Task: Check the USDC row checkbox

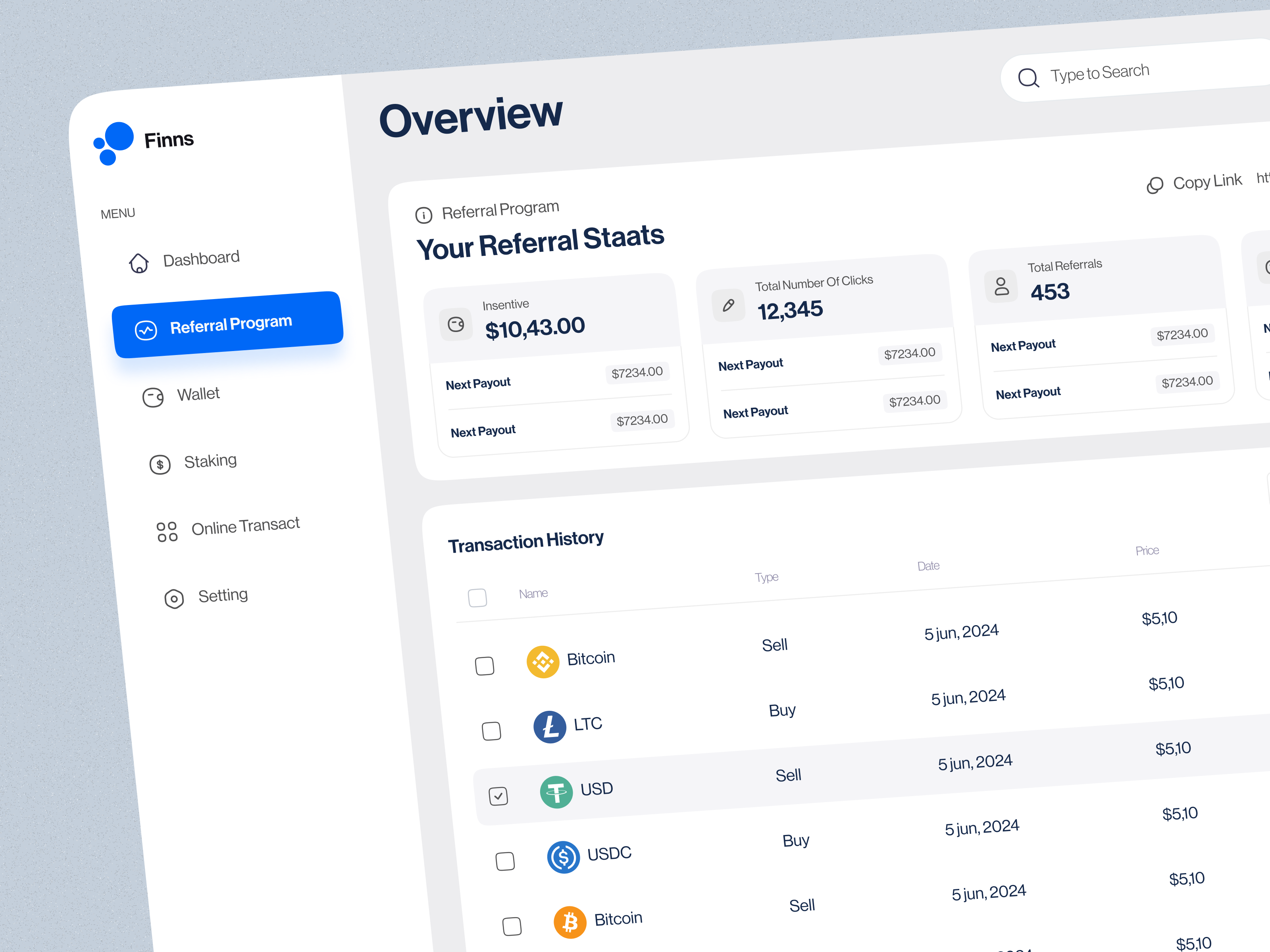Action: pos(505,861)
